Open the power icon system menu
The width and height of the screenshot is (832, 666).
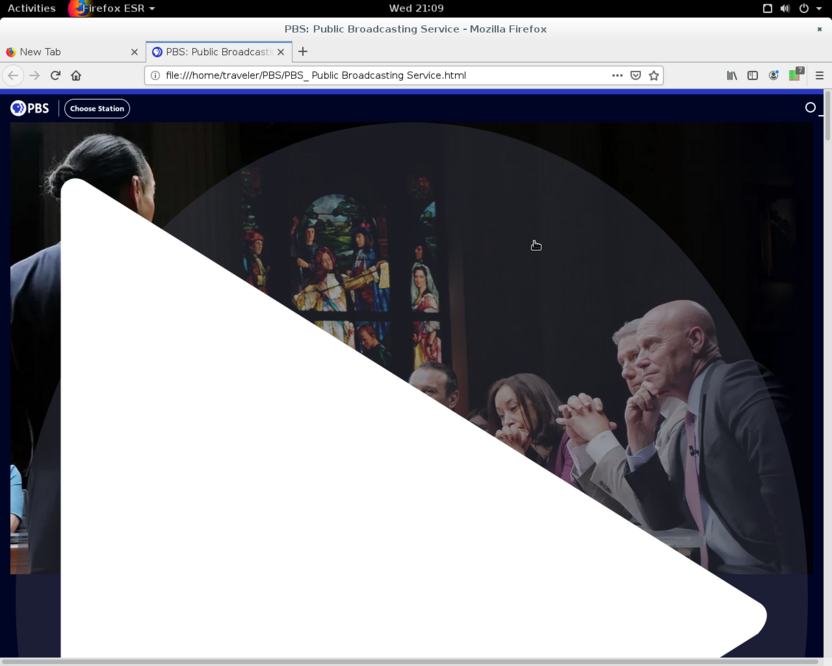(804, 8)
